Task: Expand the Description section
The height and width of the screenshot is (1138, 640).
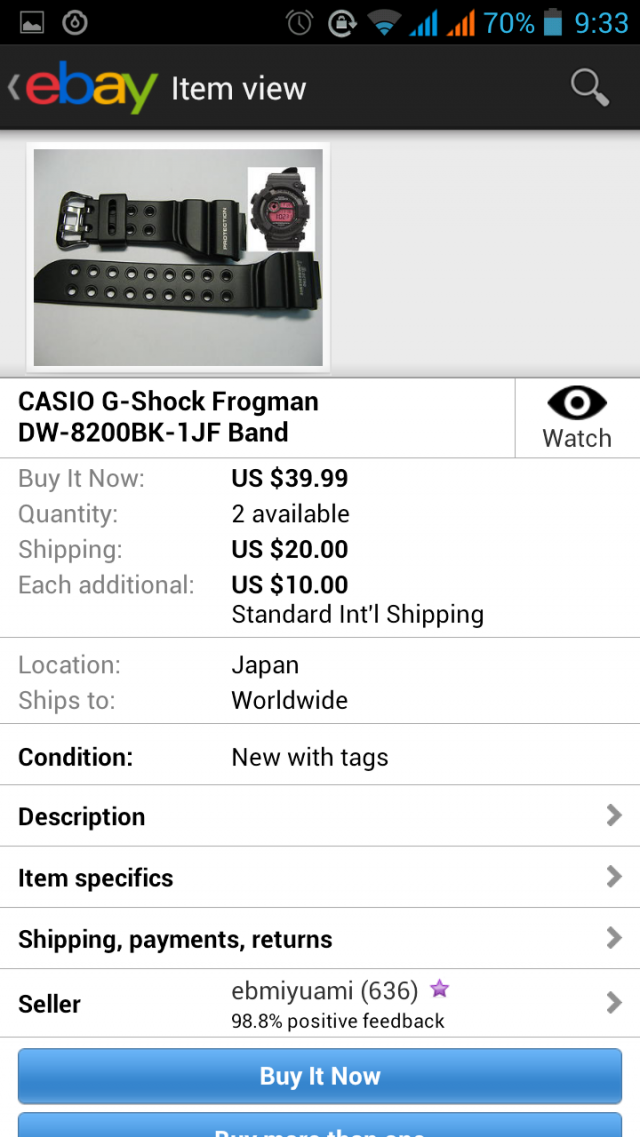Action: click(x=320, y=816)
